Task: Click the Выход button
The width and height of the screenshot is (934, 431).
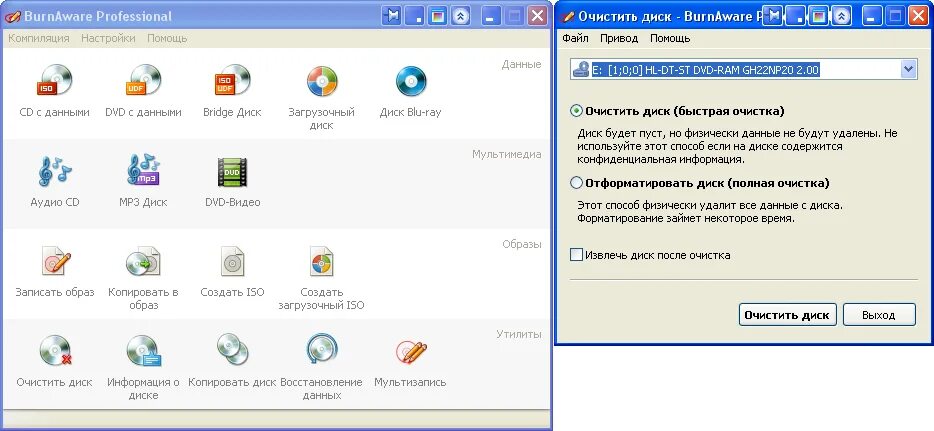Action: click(x=879, y=315)
